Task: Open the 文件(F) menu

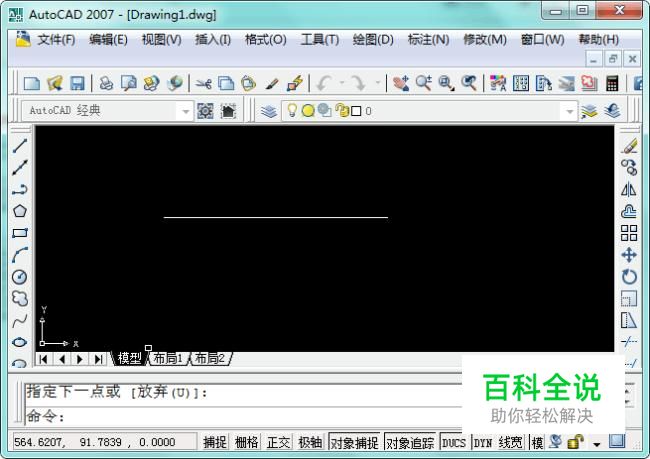Action: click(56, 40)
